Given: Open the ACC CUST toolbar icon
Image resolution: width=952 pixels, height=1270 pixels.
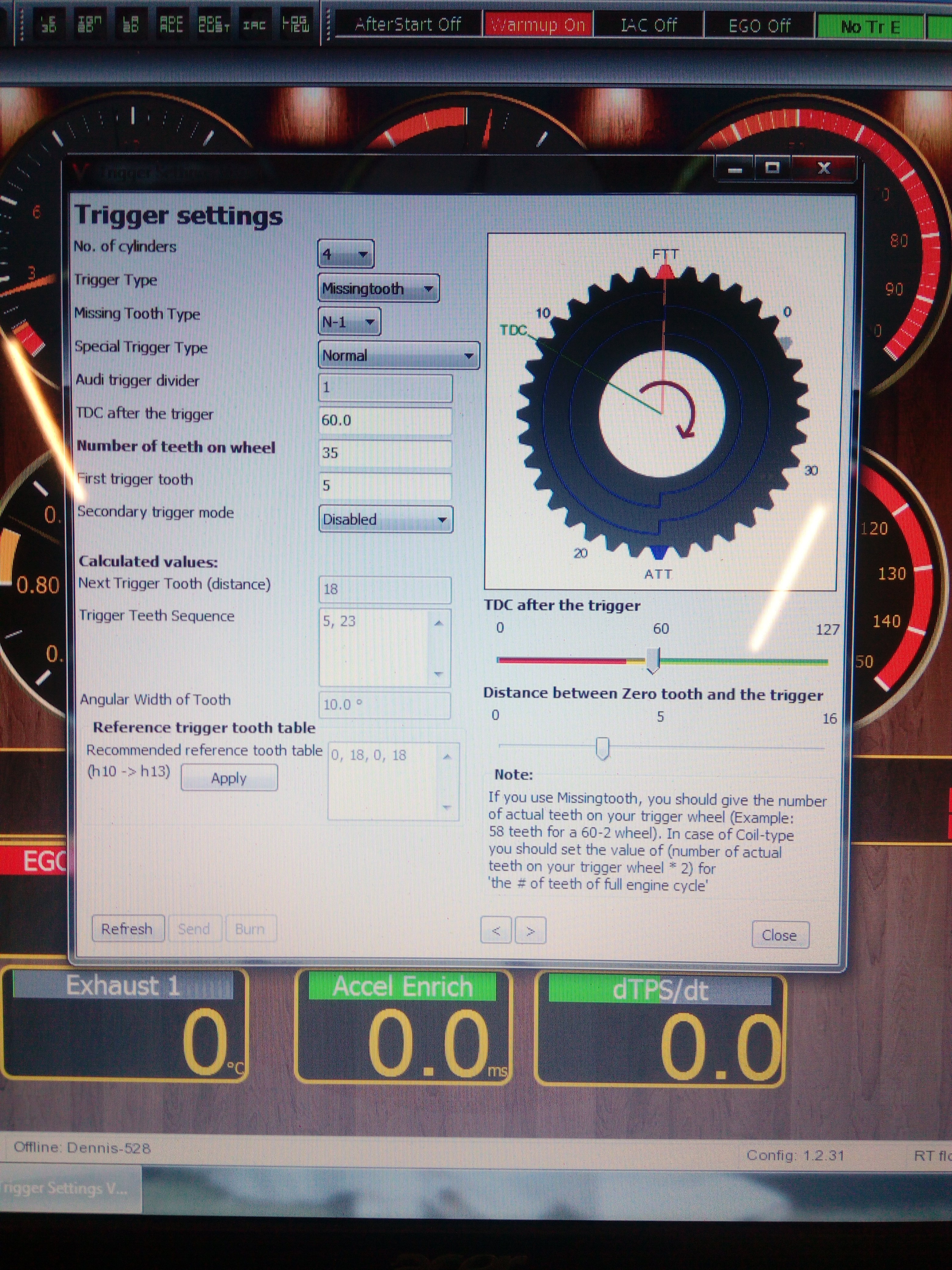Looking at the screenshot, I should 213,24.
